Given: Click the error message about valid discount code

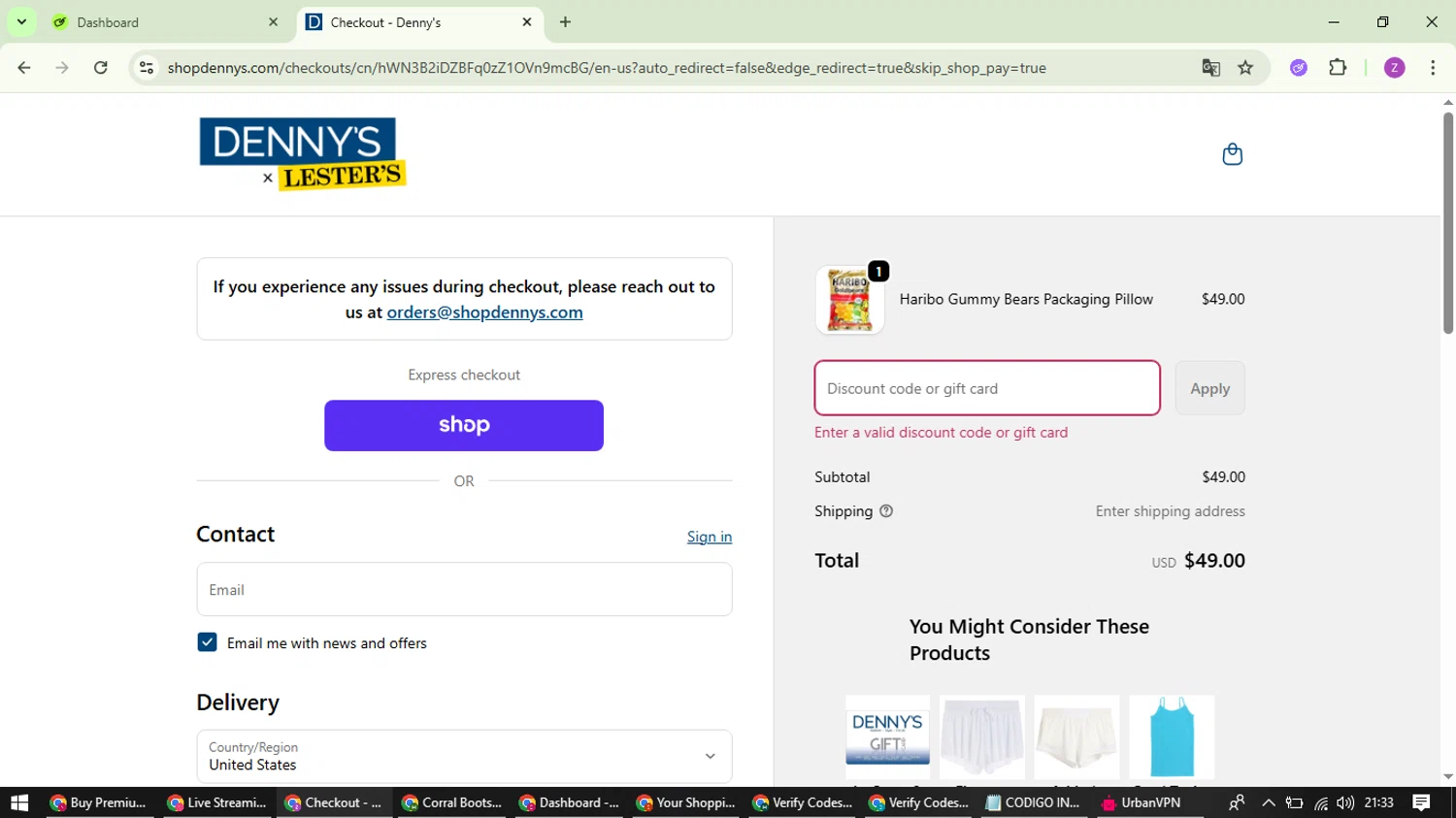Looking at the screenshot, I should [x=941, y=433].
